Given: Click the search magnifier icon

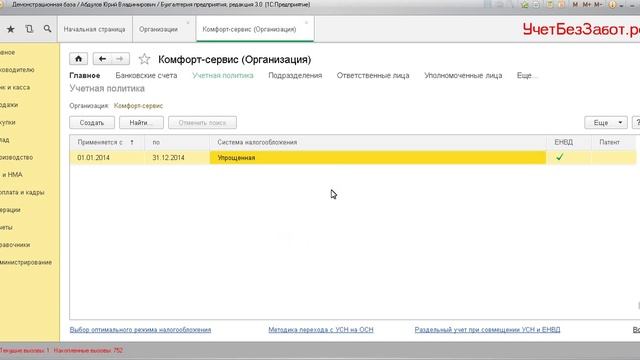Looking at the screenshot, I should (x=47, y=29).
